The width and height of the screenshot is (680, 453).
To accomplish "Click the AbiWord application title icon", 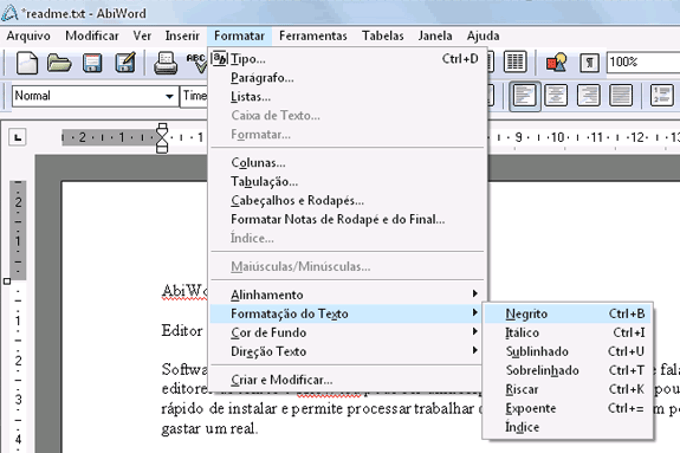I will click(x=10, y=12).
